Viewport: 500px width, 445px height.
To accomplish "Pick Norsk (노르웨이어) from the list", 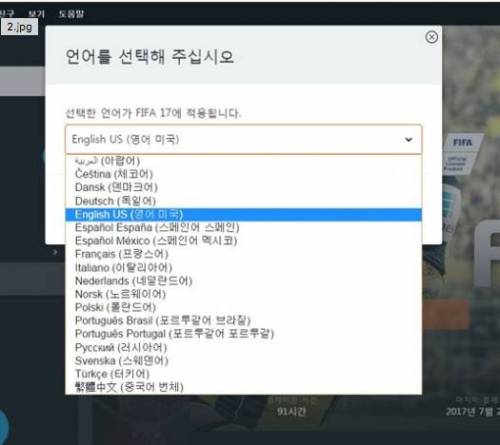I will (x=243, y=294).
